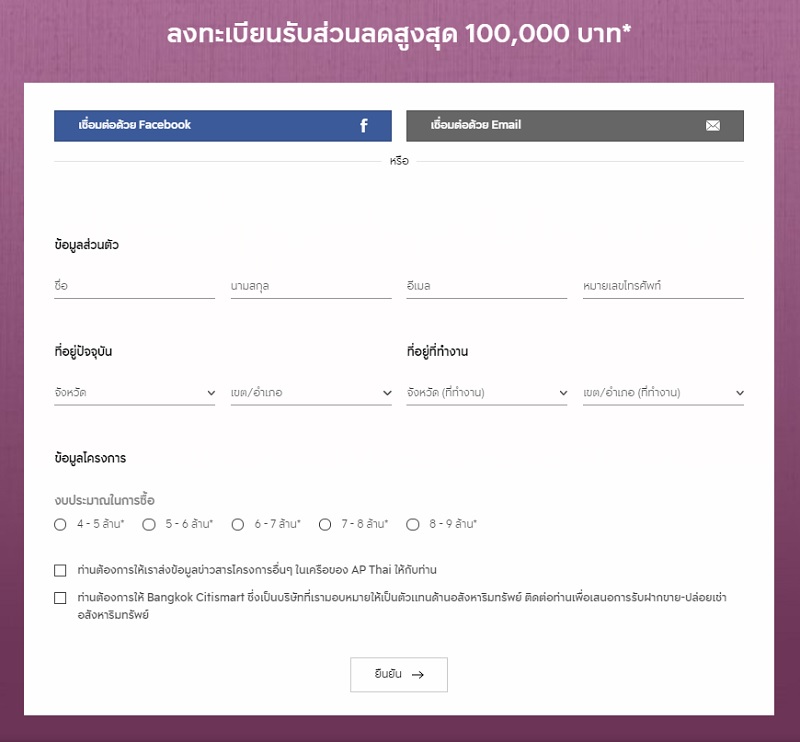800x742 pixels.
Task: Choose the 6 - 7 ล้าน budget radio
Action: (237, 524)
